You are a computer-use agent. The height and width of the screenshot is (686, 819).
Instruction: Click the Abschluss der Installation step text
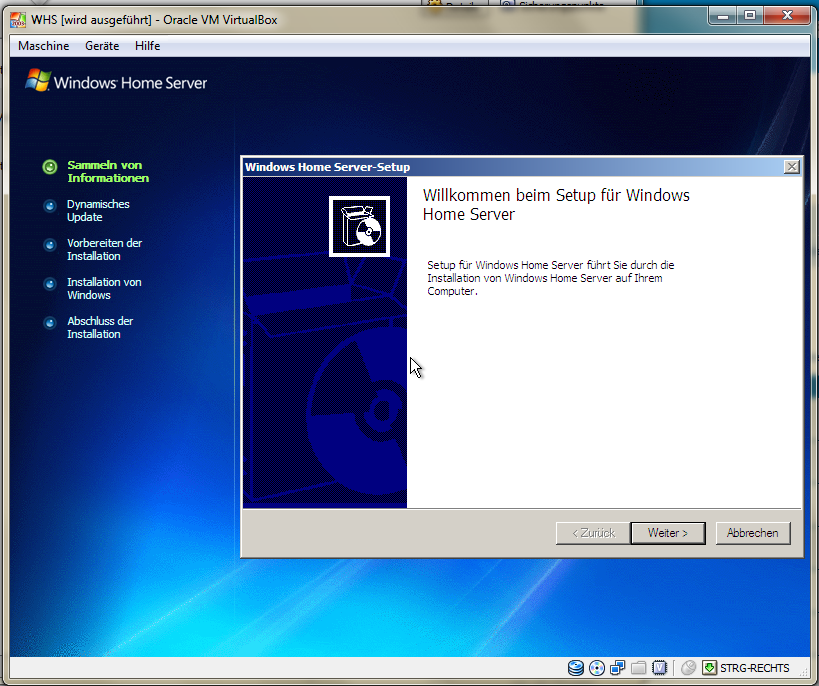click(x=100, y=328)
